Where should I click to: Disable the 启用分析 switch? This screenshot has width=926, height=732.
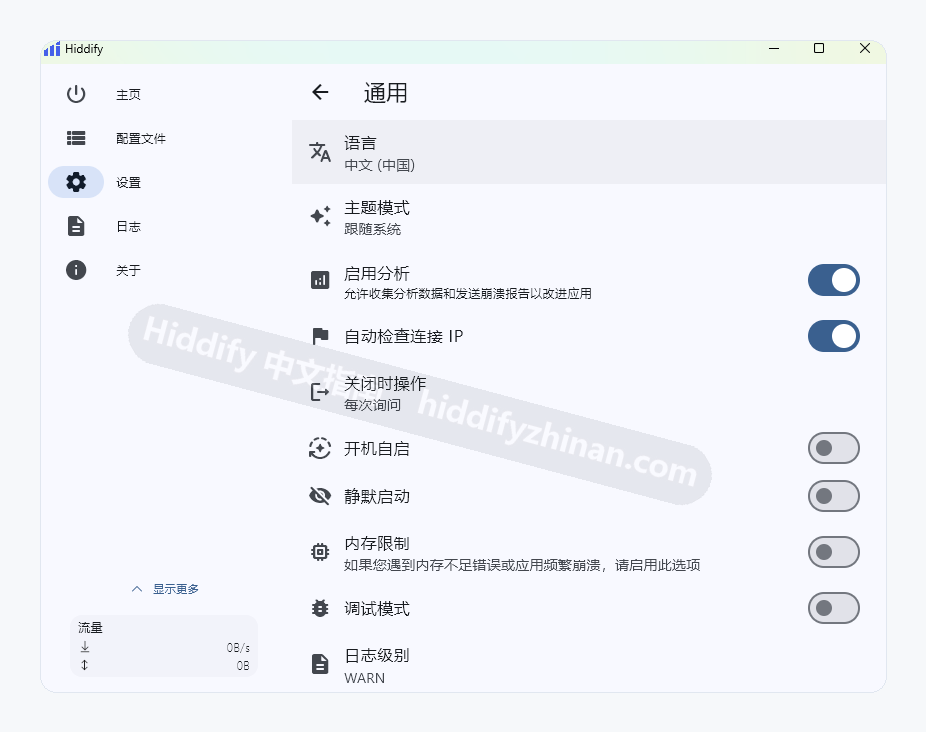pos(833,279)
